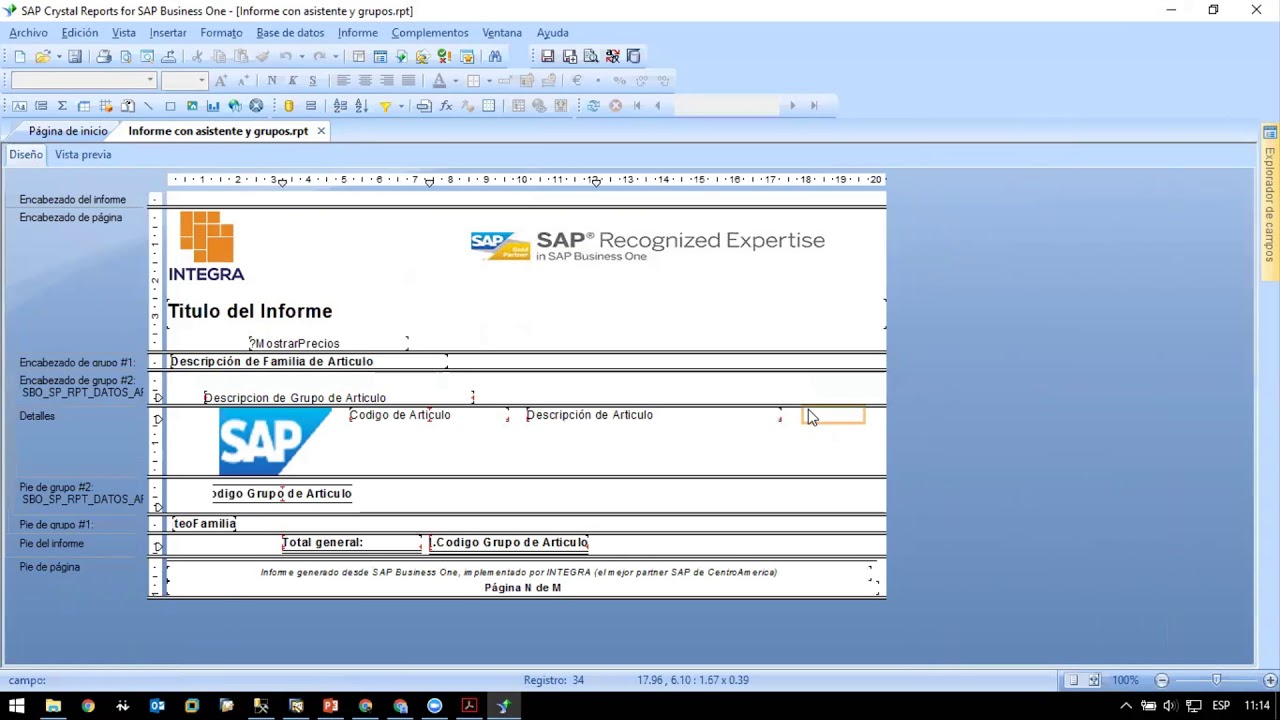Open the Archivo menu
Viewport: 1280px width, 720px height.
pos(28,33)
